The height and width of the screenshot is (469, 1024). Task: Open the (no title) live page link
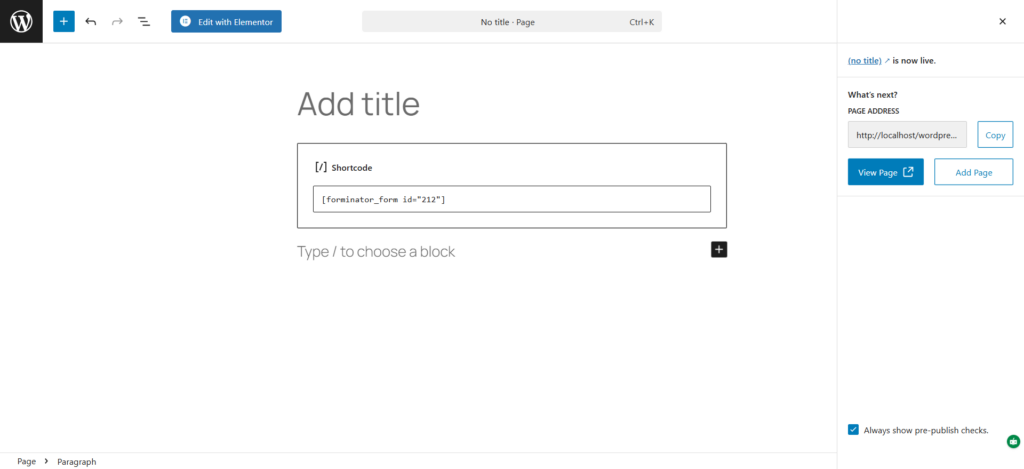pos(864,60)
